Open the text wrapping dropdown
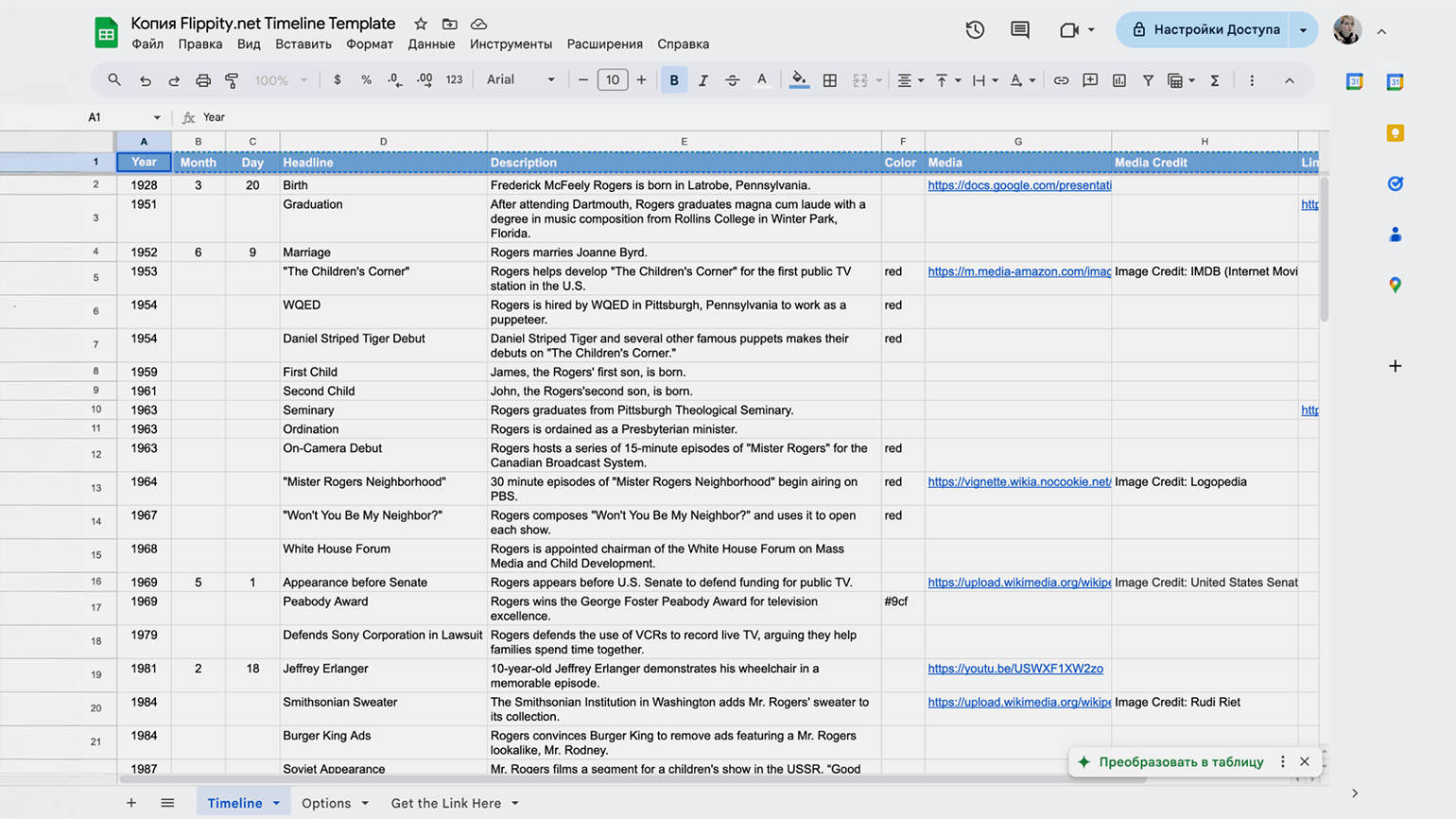This screenshot has height=819, width=1456. pos(984,80)
